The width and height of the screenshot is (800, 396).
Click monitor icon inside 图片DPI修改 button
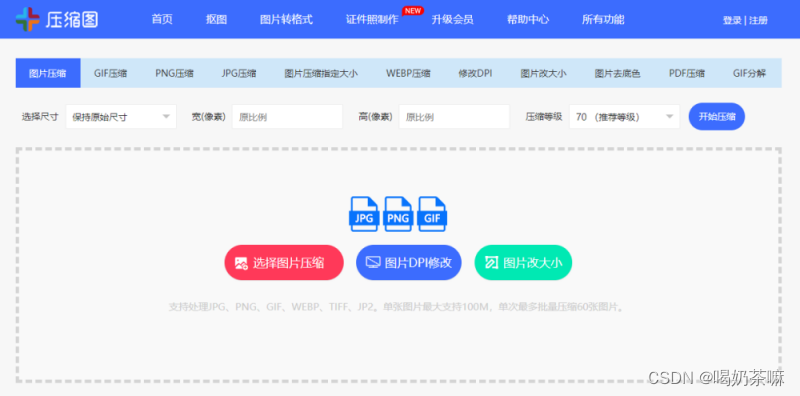click(373, 263)
